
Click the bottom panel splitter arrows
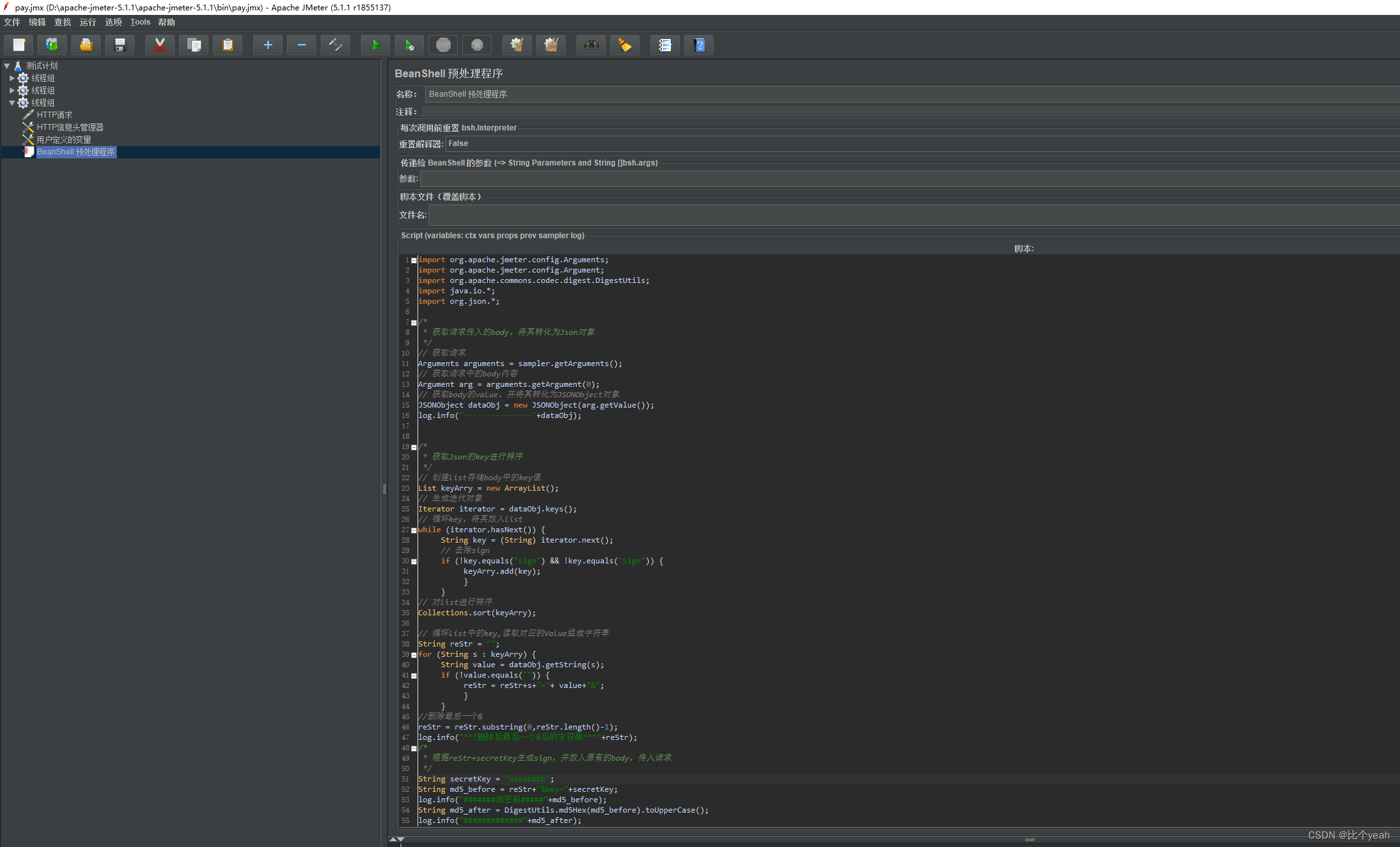pyautogui.click(x=397, y=839)
